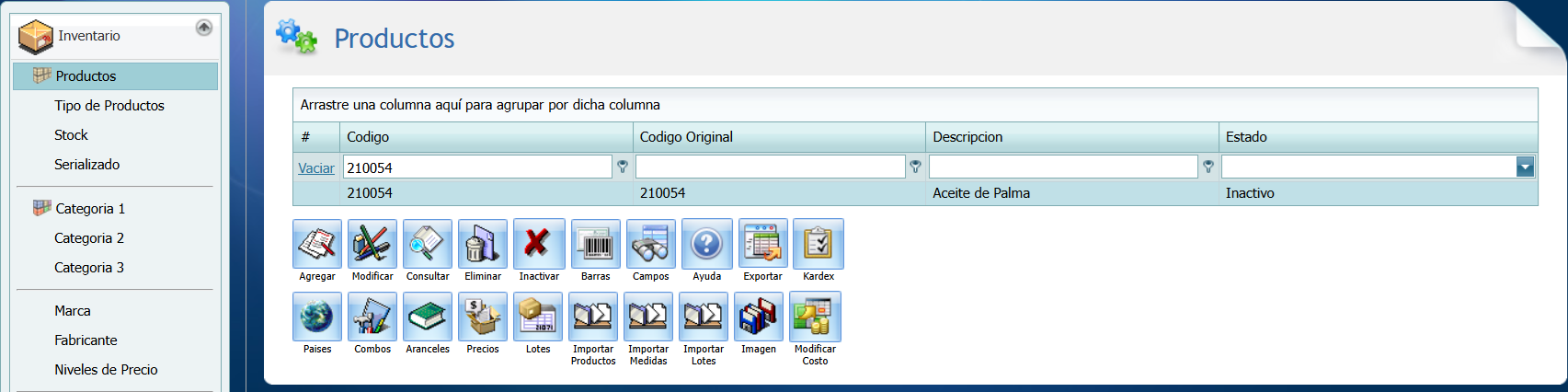
Task: Click the Exportar icon
Action: 763,244
